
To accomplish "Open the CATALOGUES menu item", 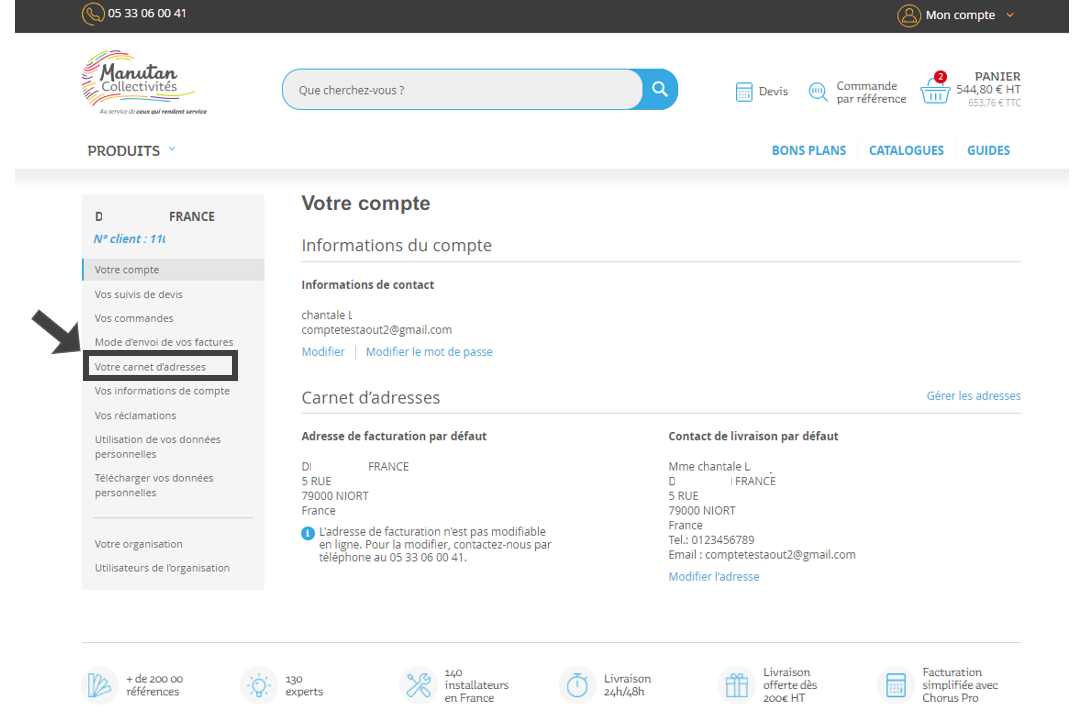I will tap(906, 150).
